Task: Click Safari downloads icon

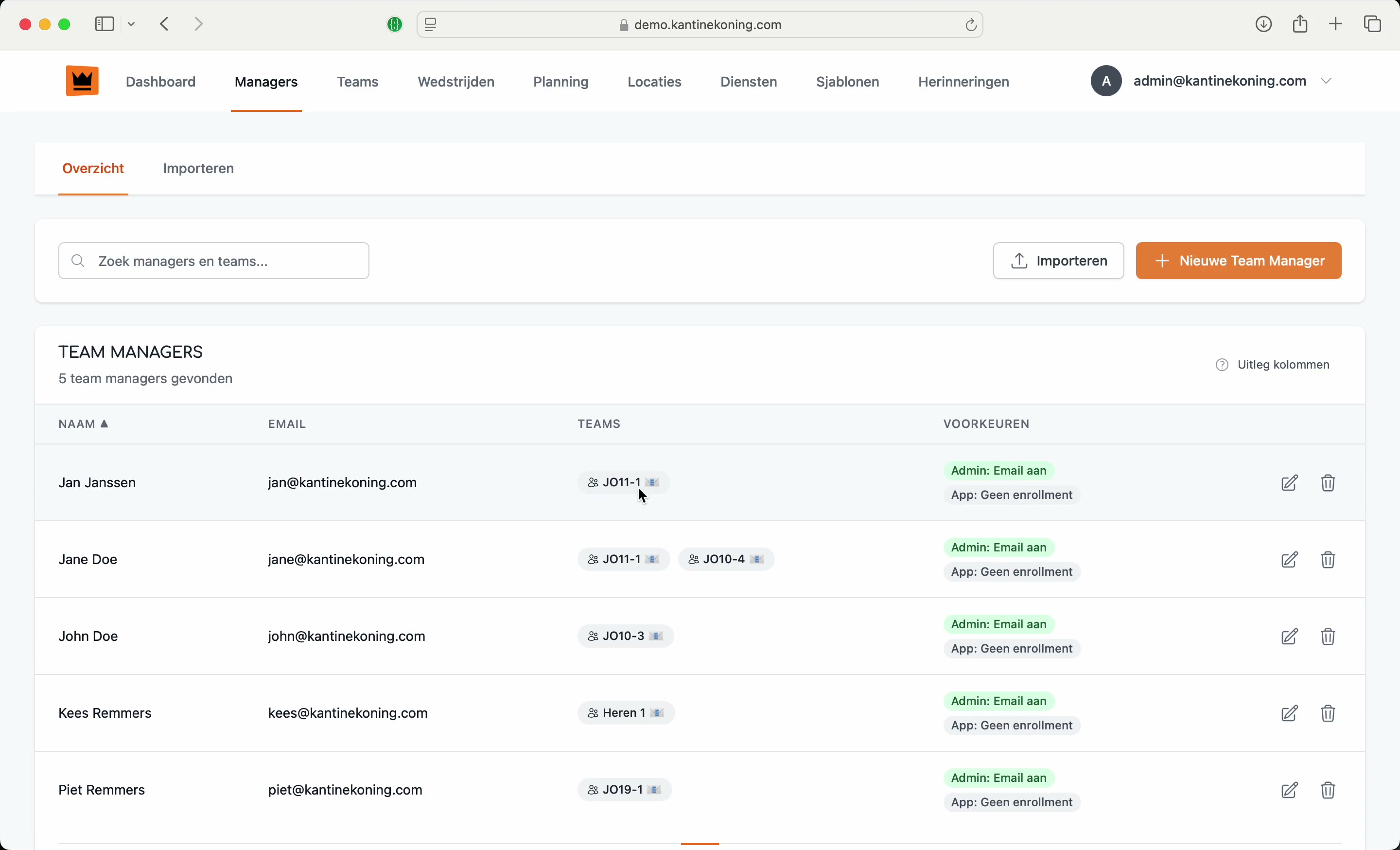Action: (x=1263, y=24)
